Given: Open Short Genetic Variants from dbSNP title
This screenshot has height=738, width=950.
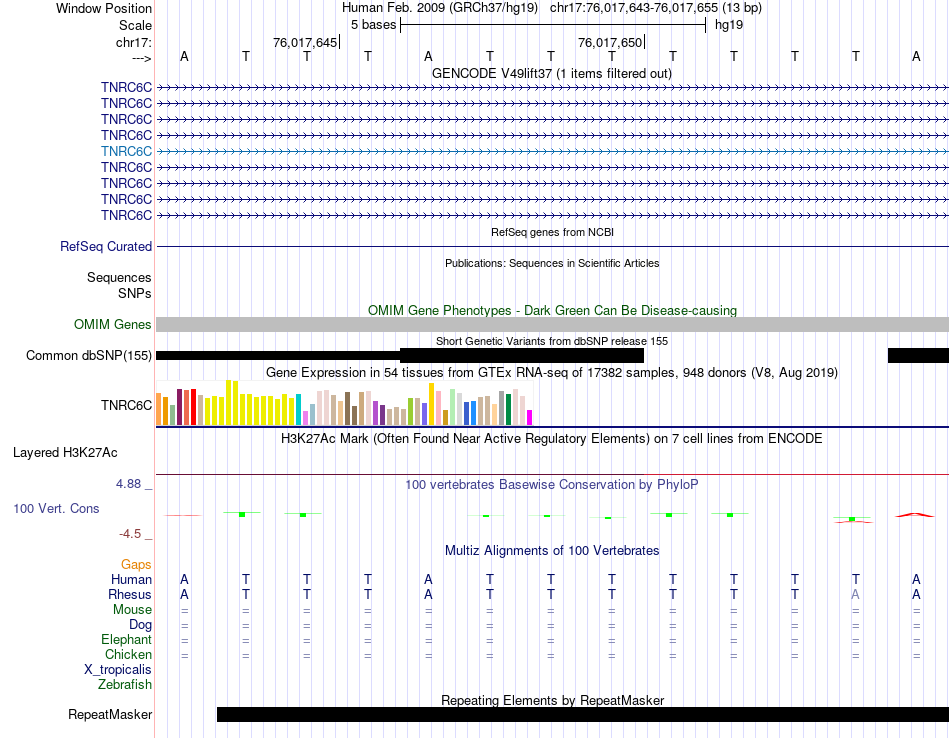Looking at the screenshot, I should [552, 341].
